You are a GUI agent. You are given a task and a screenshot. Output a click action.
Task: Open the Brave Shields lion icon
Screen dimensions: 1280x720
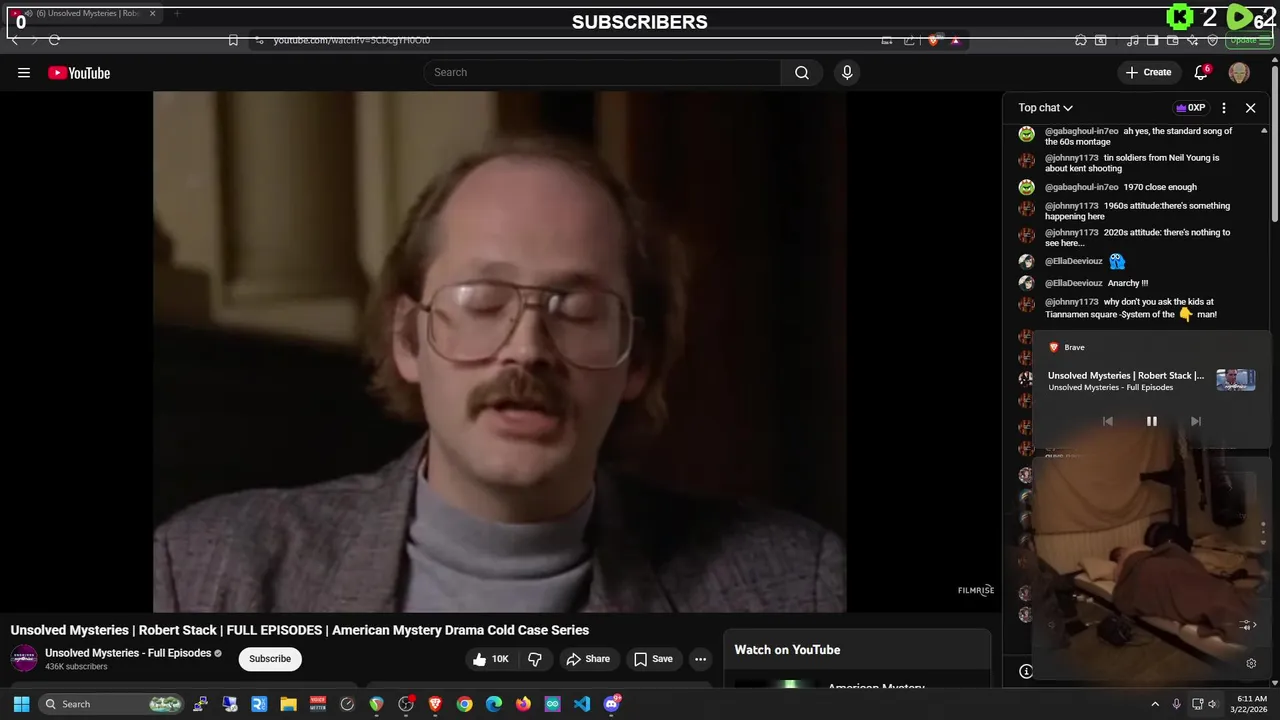933,40
